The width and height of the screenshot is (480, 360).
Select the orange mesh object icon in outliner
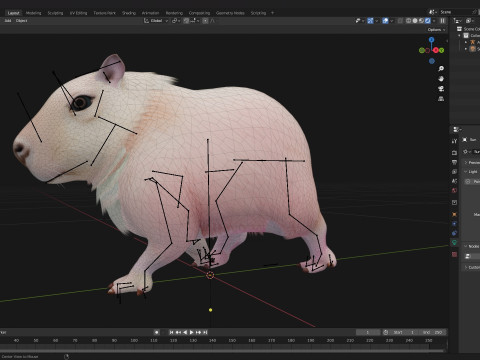click(472, 49)
